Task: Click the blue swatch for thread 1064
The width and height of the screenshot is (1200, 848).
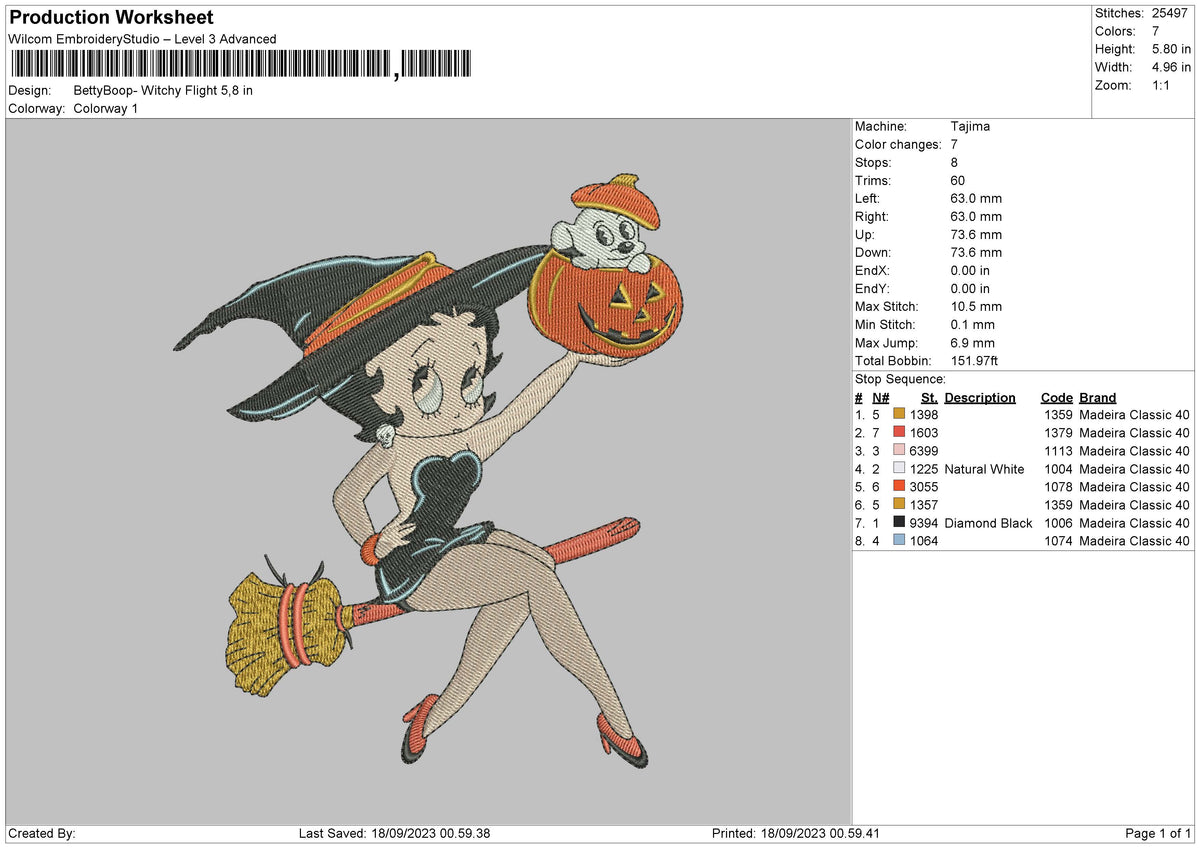Action: pyautogui.click(x=898, y=540)
